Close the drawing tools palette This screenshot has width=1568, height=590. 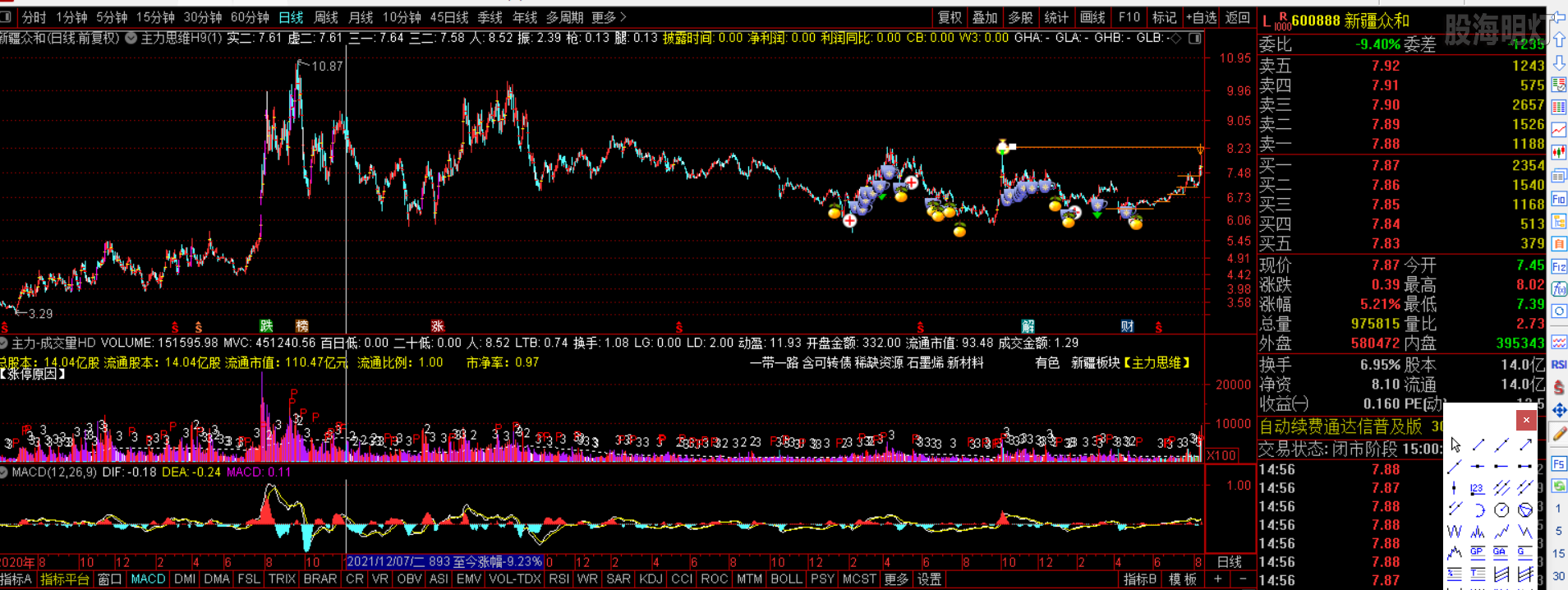(1526, 420)
